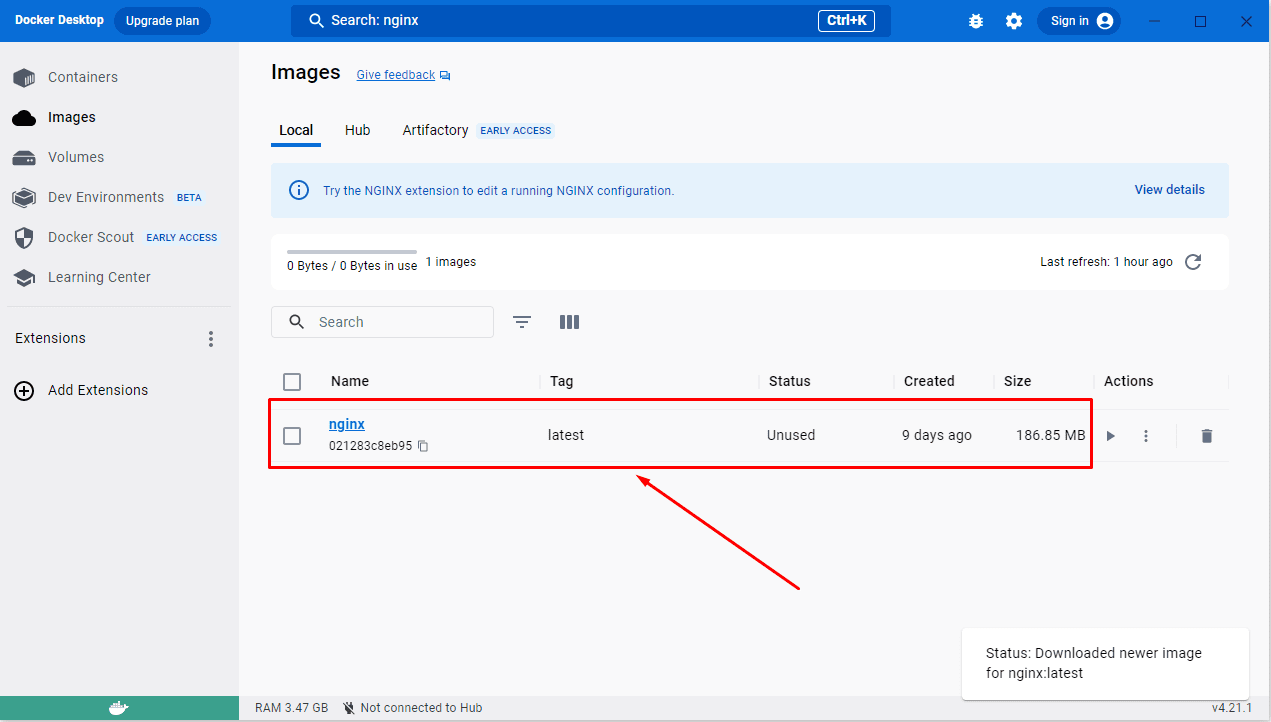
Task: Open the column display options icon
Action: [569, 322]
